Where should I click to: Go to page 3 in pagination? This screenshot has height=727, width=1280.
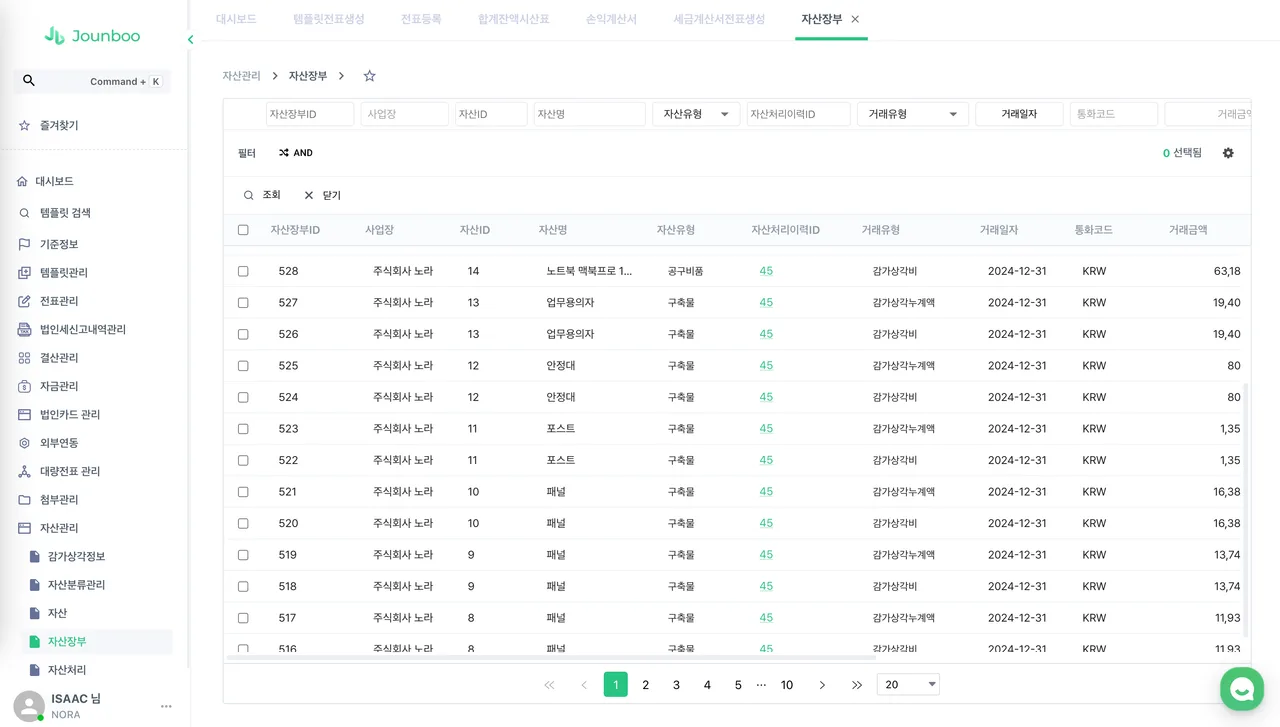pos(677,685)
